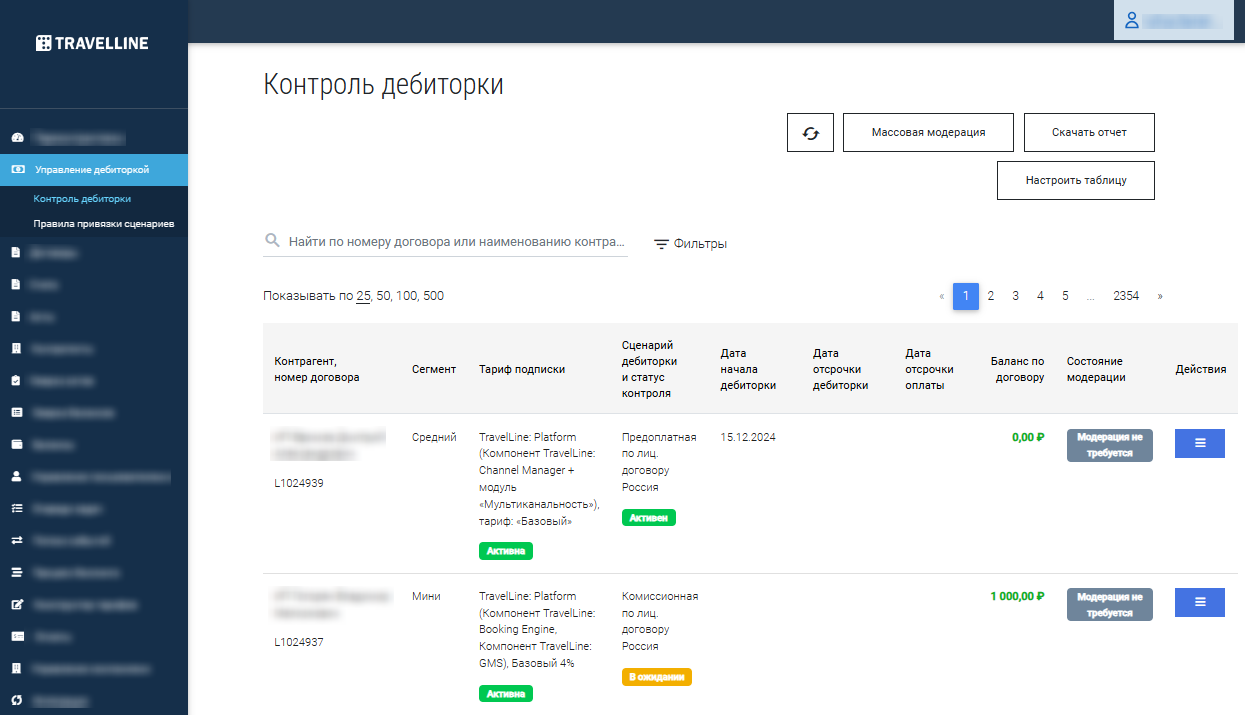Open the user profile icon at top right

[x=1132, y=20]
